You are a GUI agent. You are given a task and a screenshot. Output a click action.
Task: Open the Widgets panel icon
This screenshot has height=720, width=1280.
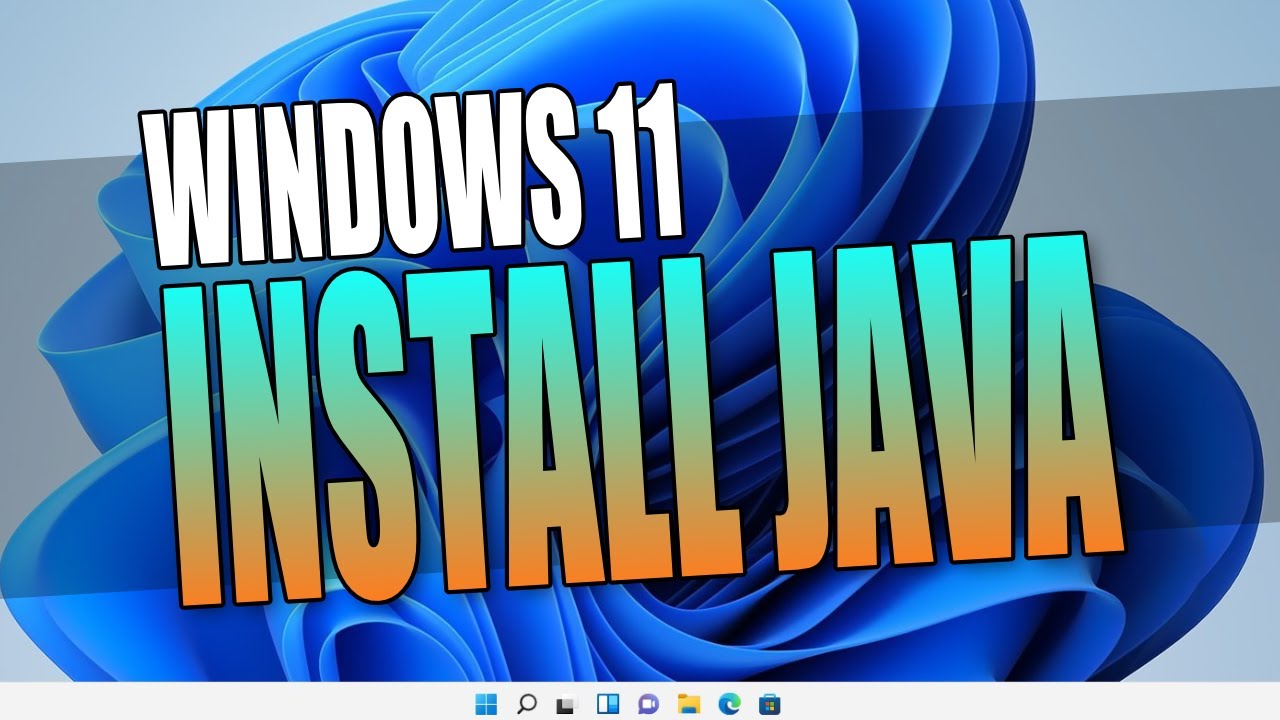pos(608,703)
